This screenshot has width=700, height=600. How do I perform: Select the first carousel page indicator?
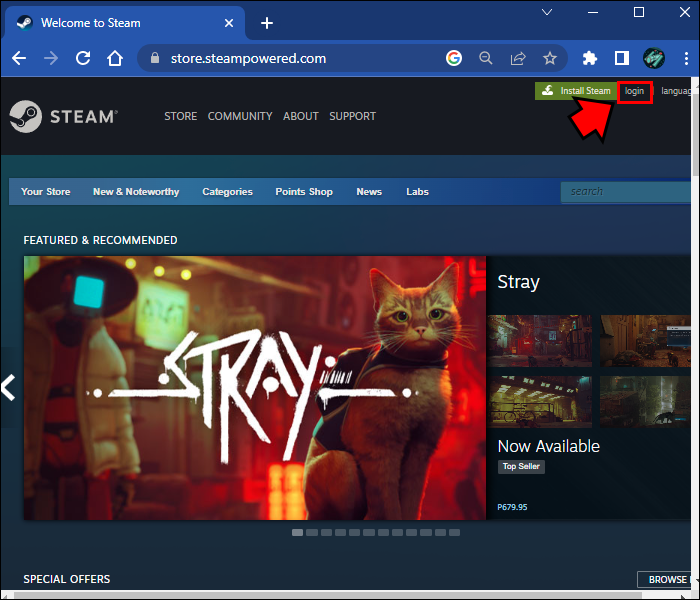[x=297, y=532]
